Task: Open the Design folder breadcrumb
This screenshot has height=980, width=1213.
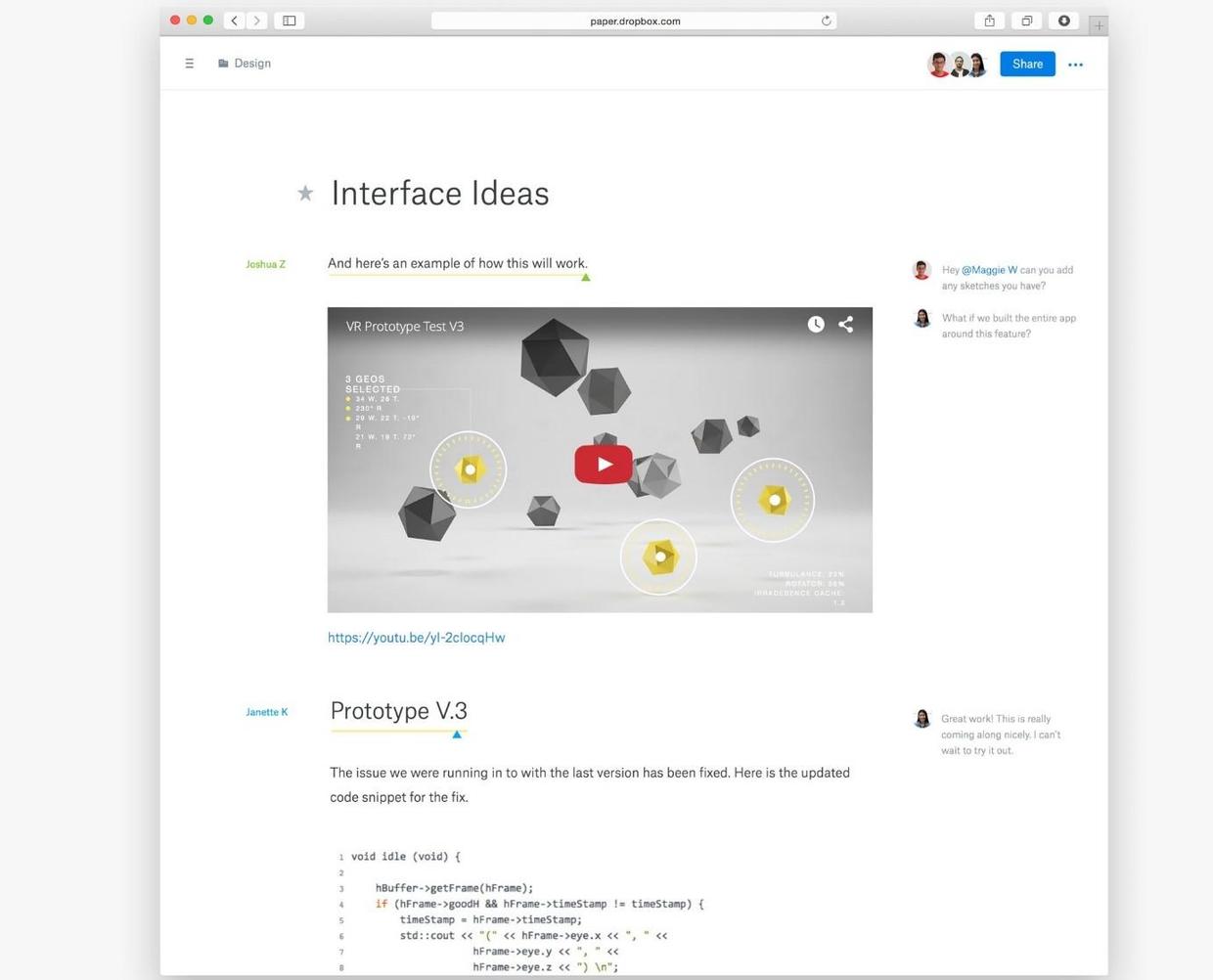Action: (x=245, y=64)
